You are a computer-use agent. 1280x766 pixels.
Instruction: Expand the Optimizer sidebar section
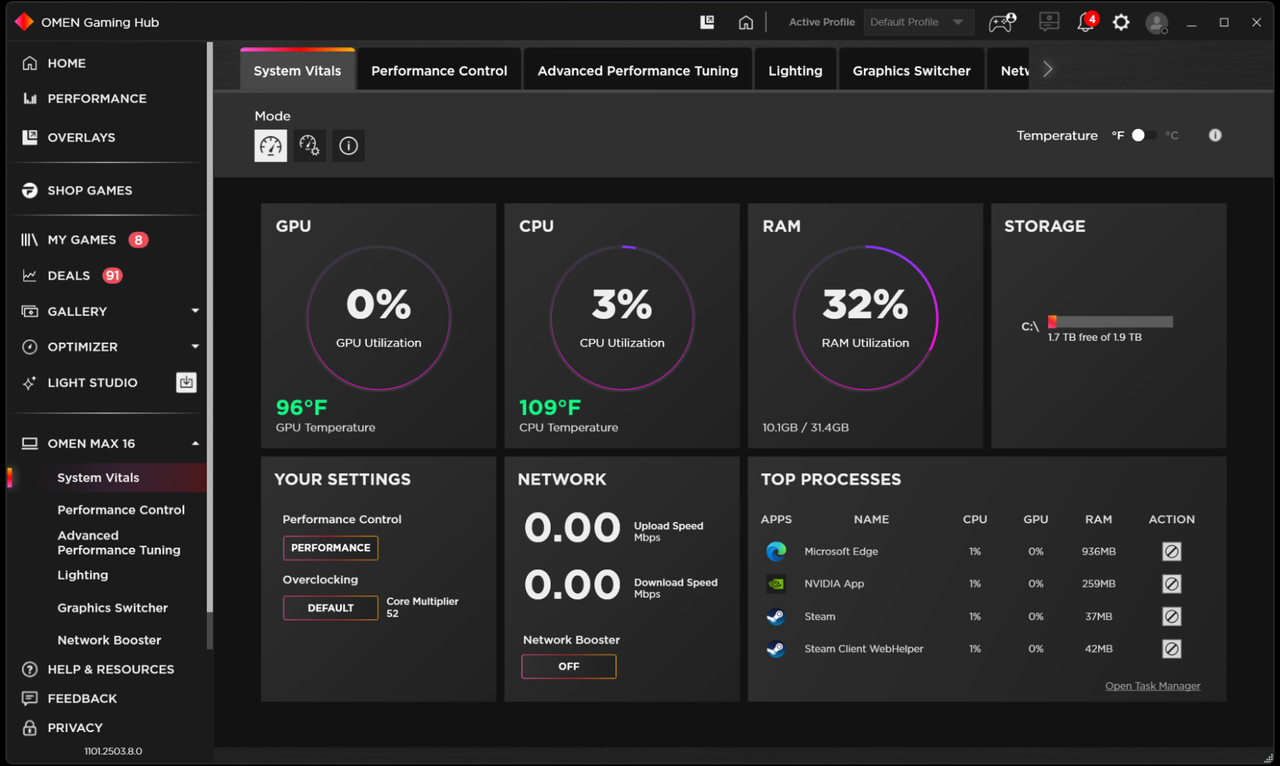tap(195, 347)
